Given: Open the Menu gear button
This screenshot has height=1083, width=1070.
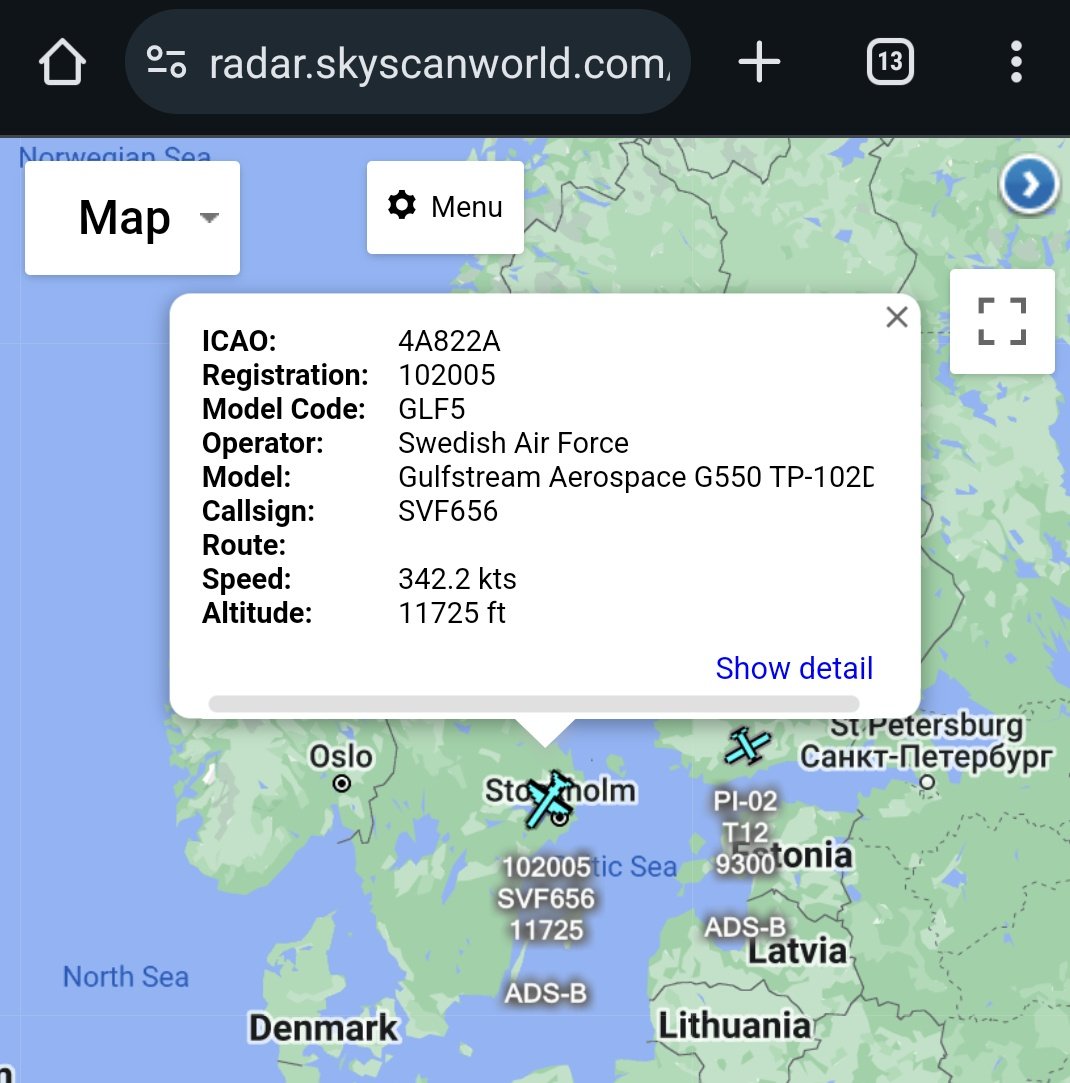Looking at the screenshot, I should 445,207.
